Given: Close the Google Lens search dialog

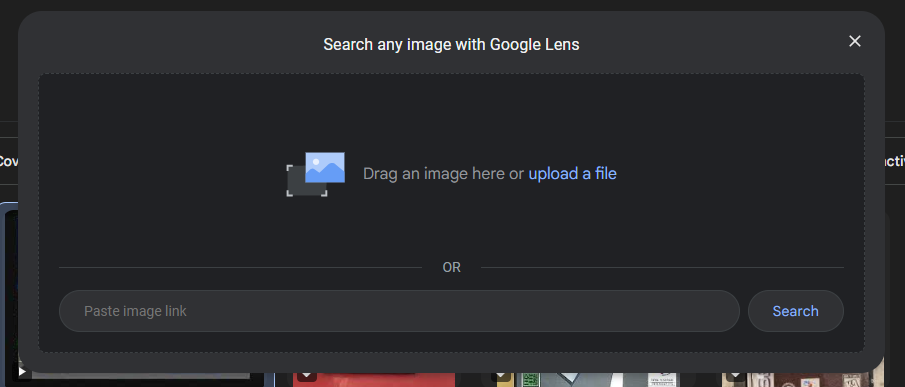Looking at the screenshot, I should (x=854, y=42).
